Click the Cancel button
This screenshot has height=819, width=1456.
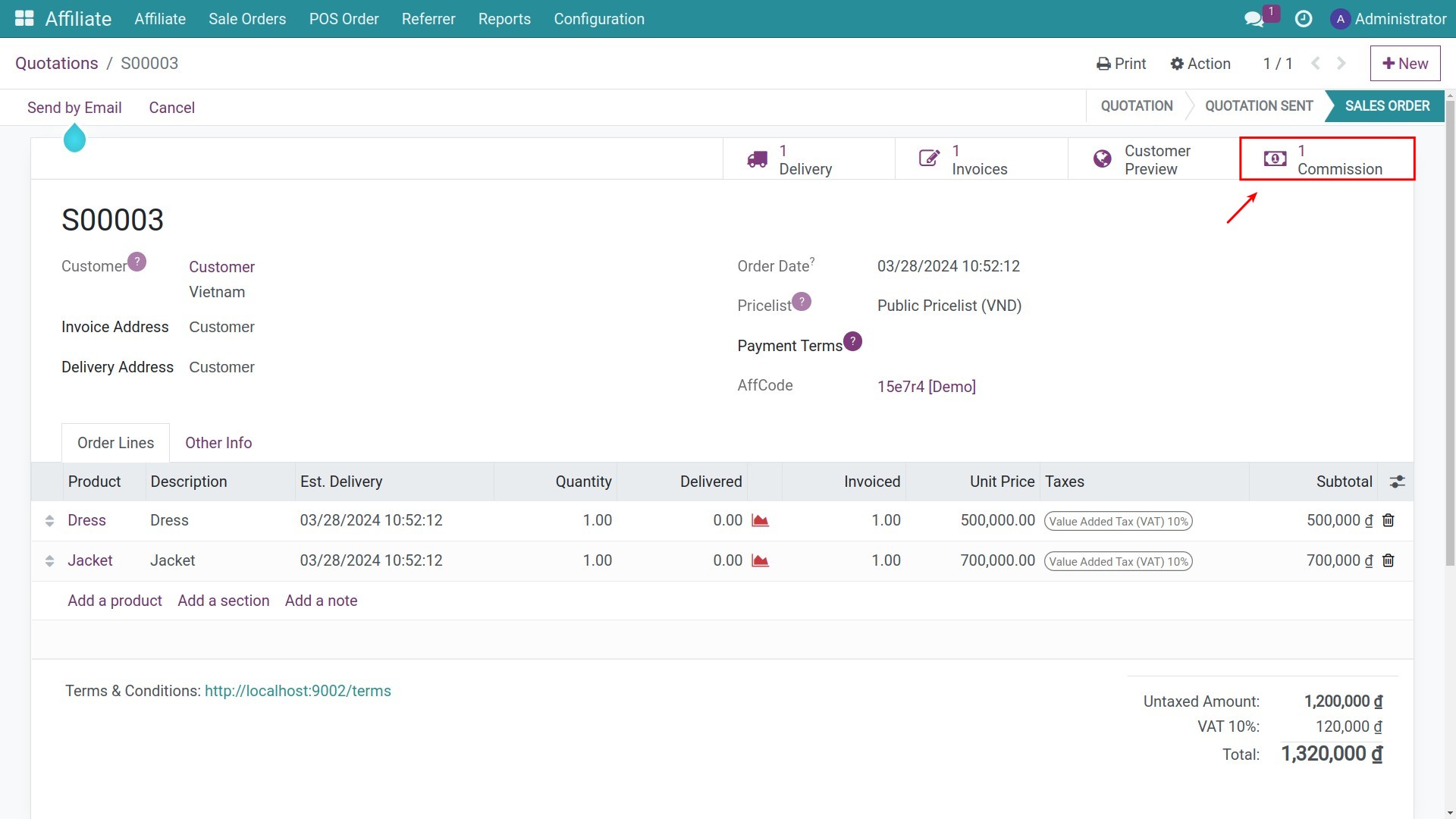point(171,108)
